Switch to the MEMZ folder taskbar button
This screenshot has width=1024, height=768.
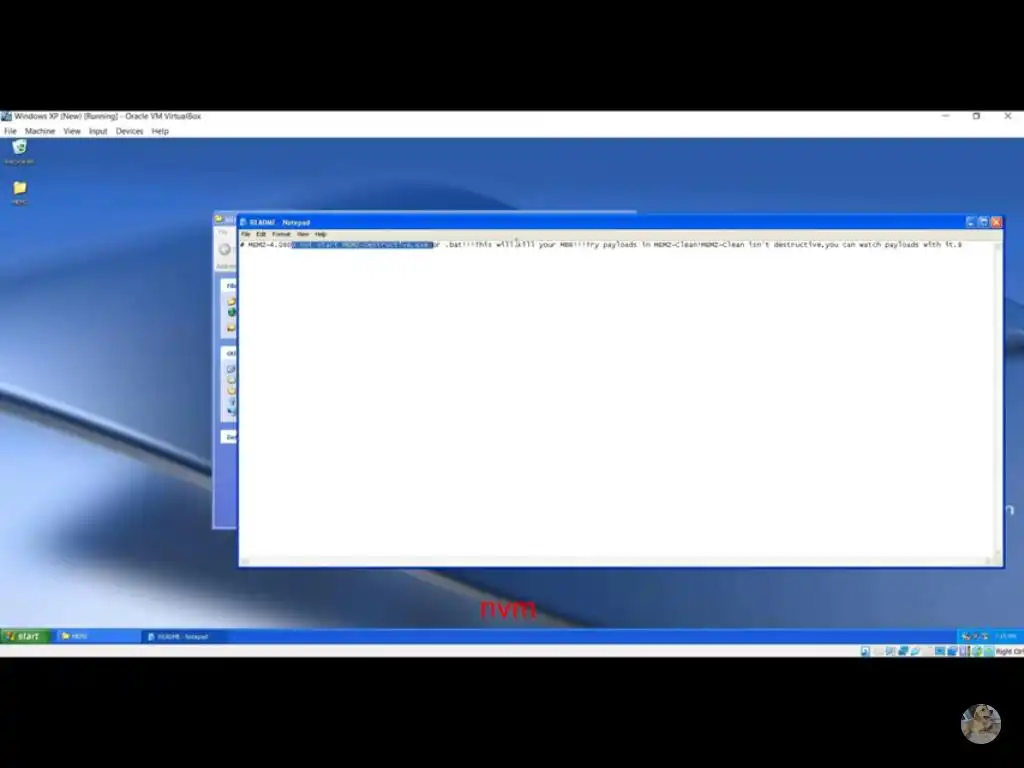point(97,636)
